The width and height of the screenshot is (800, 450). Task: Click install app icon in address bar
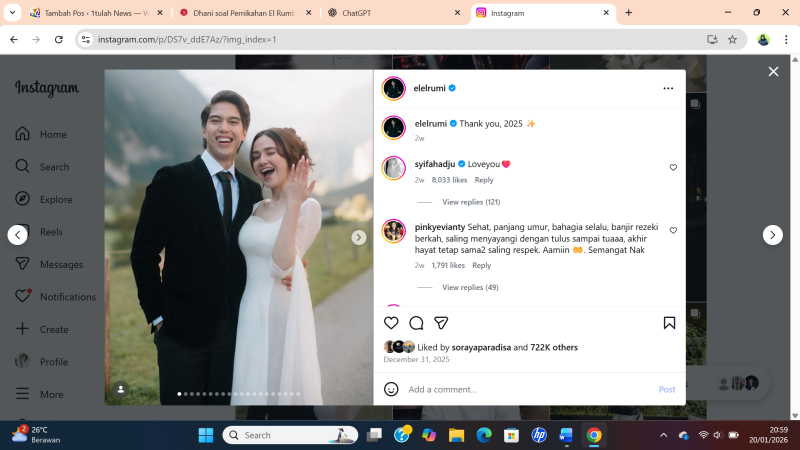pos(712,39)
